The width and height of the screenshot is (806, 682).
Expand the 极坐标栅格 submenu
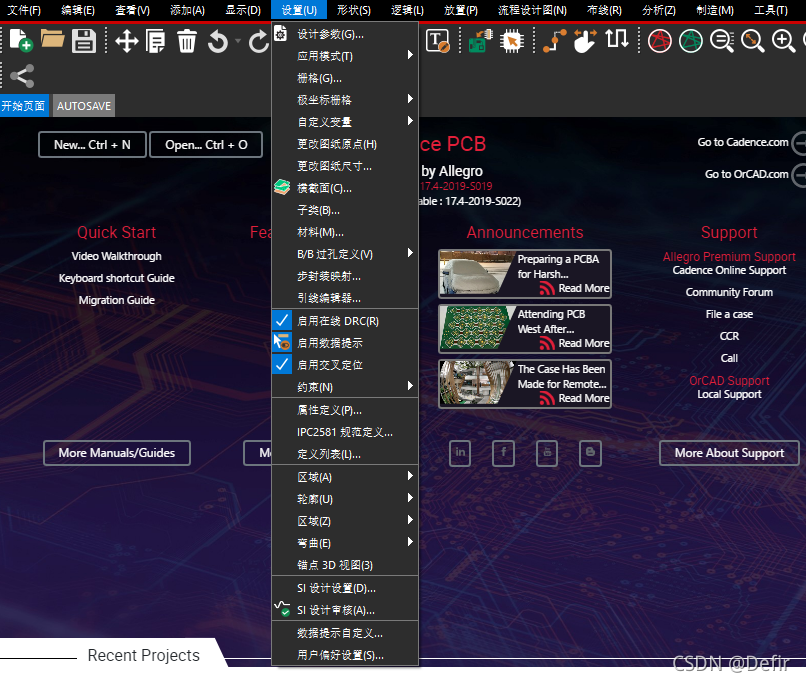pos(345,100)
